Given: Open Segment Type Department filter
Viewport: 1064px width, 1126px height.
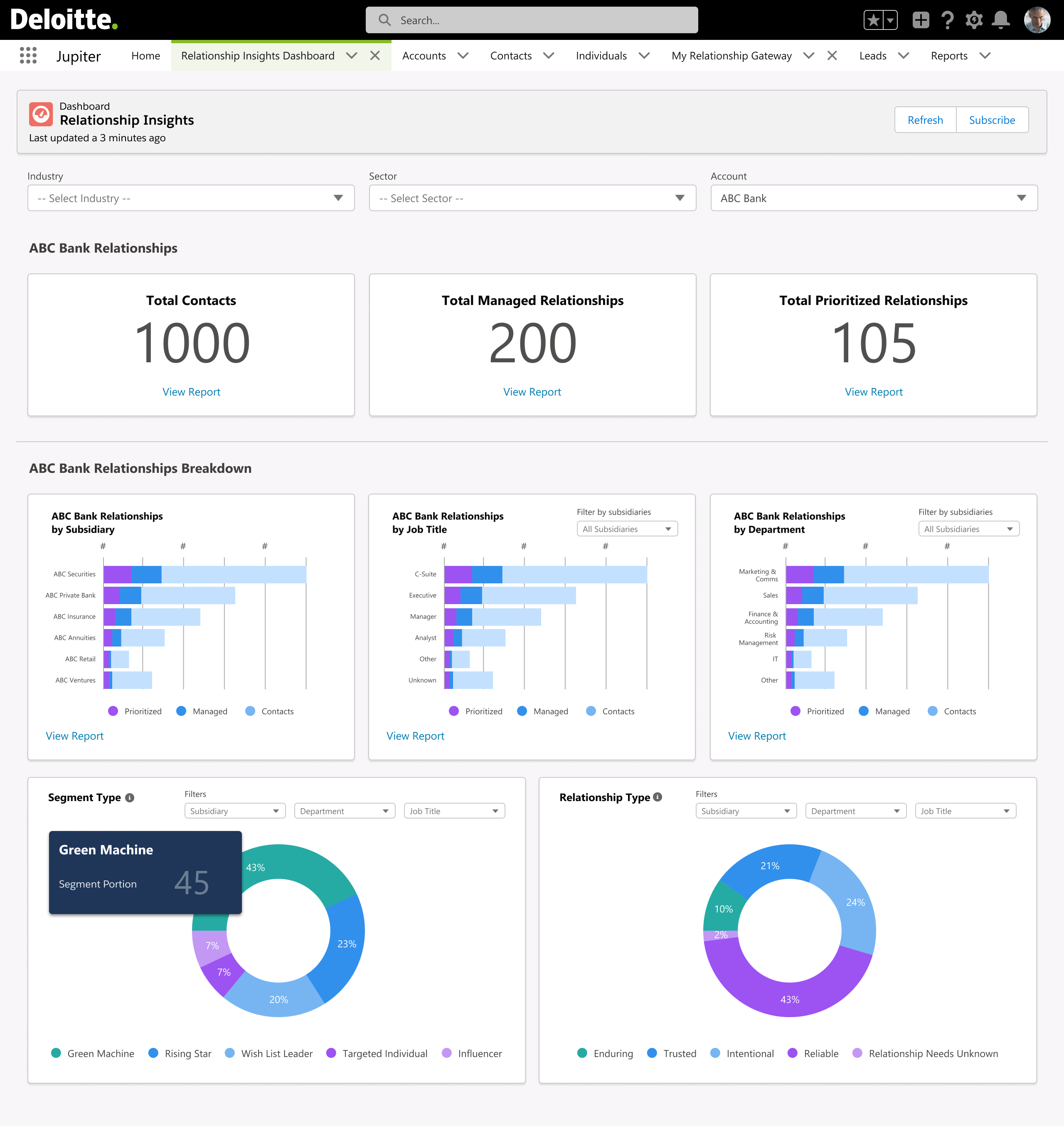Looking at the screenshot, I should [345, 811].
